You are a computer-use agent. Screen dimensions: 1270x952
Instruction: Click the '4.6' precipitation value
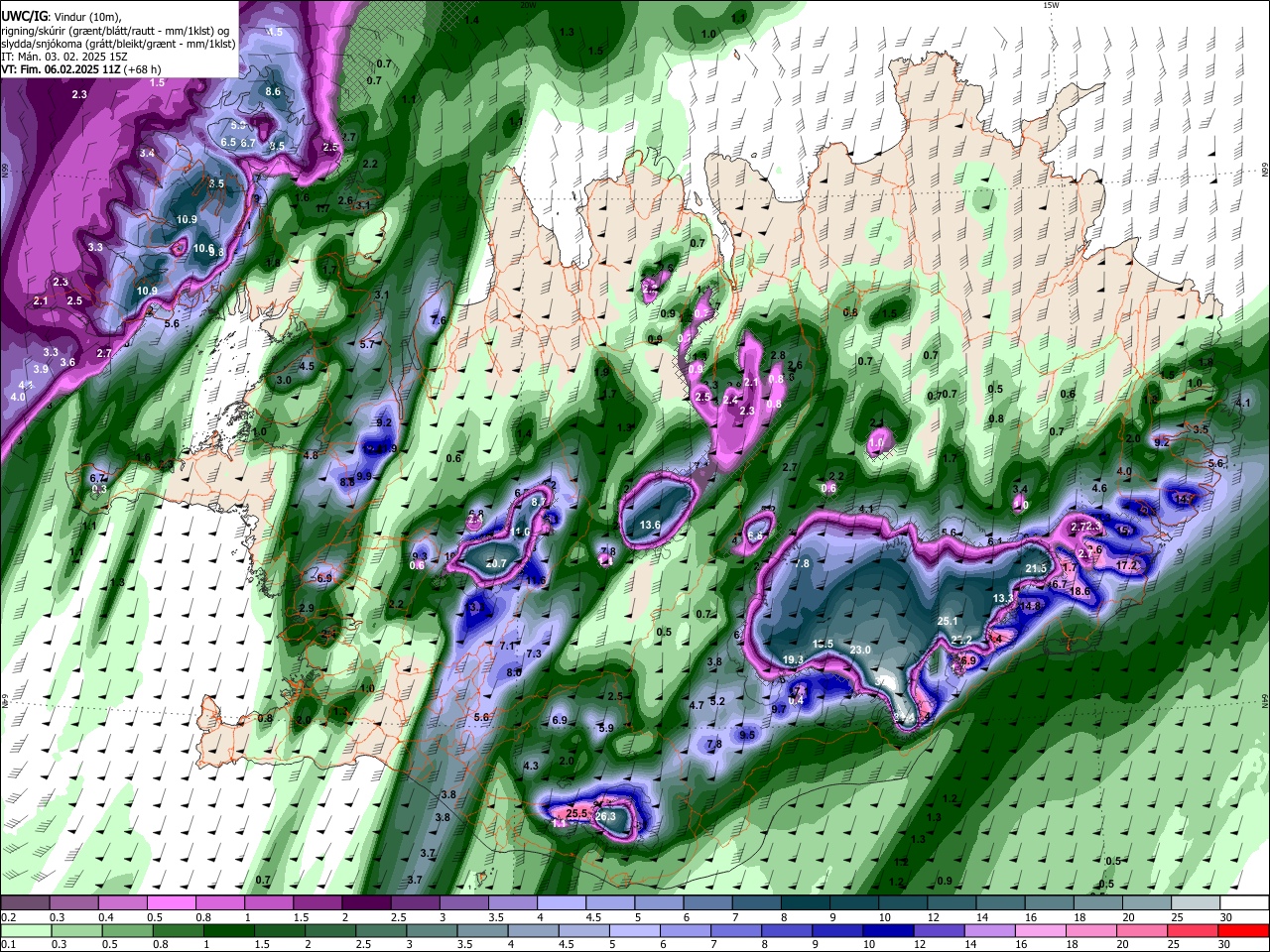pyautogui.click(x=1099, y=488)
